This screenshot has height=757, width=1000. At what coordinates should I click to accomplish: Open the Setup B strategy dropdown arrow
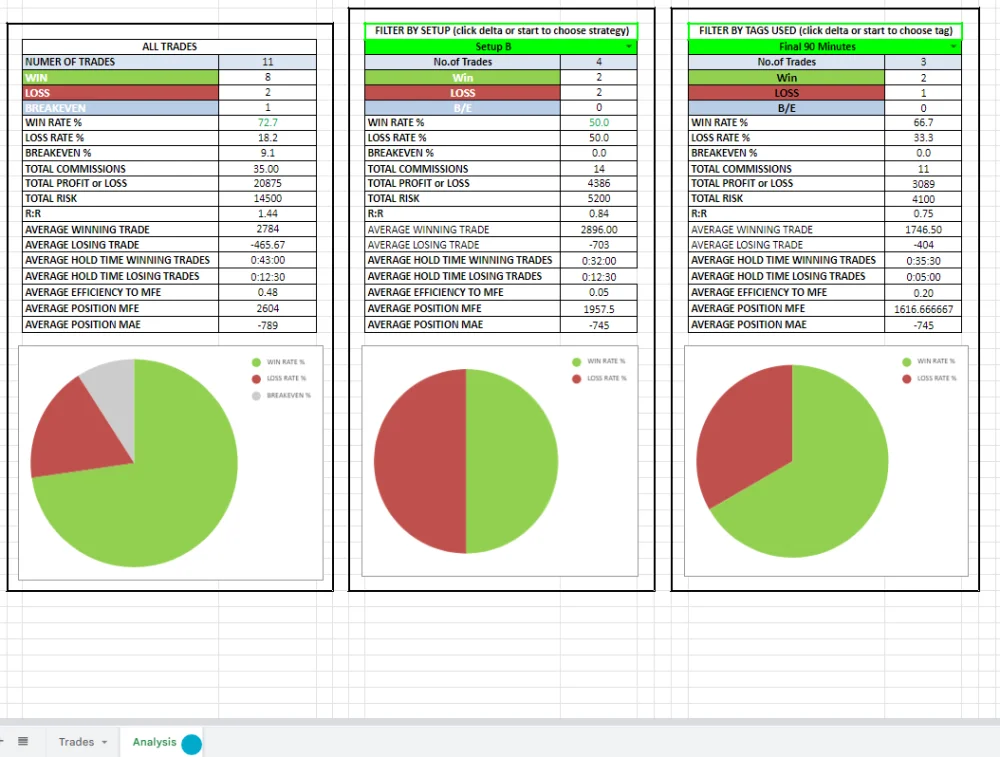coord(628,47)
